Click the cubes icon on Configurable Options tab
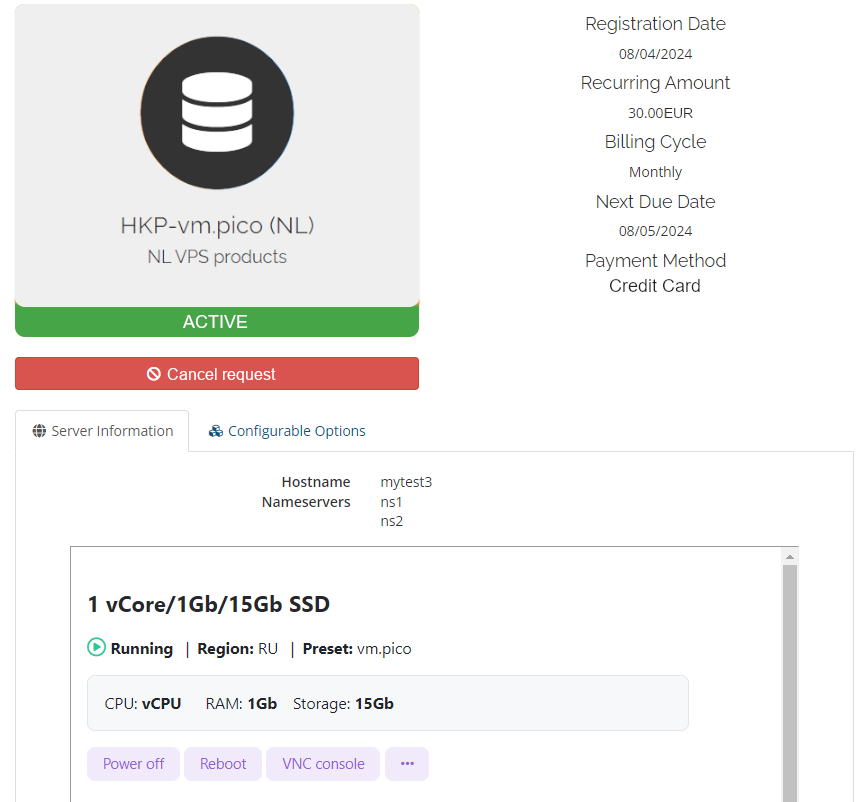This screenshot has height=802, width=866. 215,431
